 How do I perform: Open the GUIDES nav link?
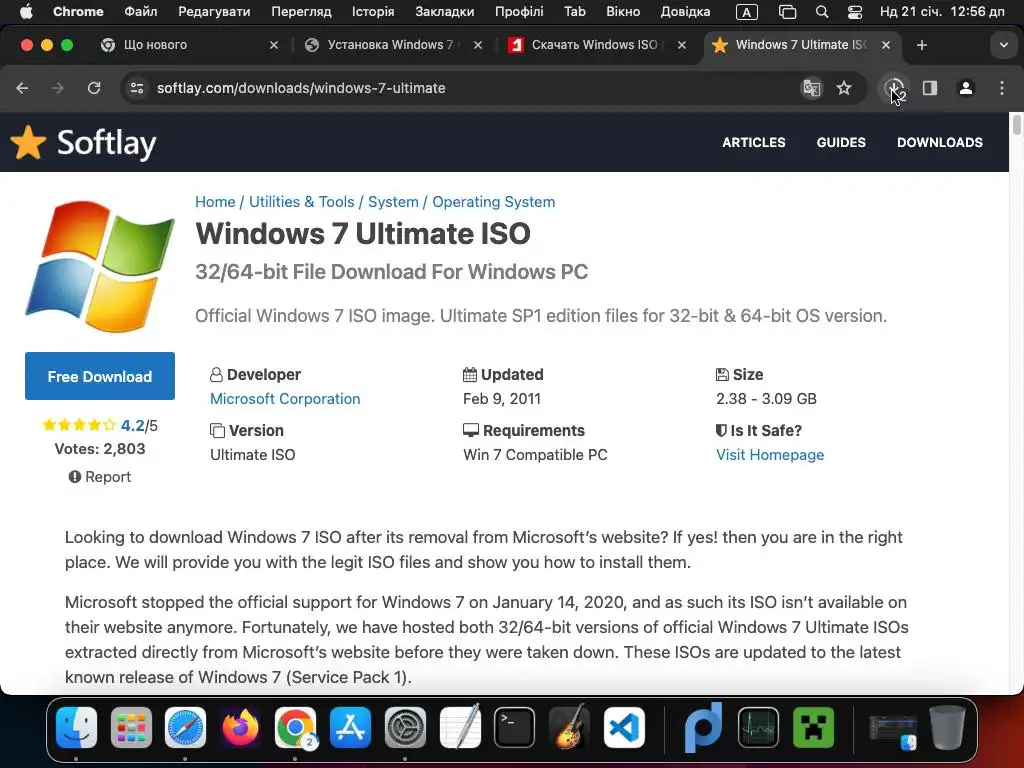(x=841, y=142)
